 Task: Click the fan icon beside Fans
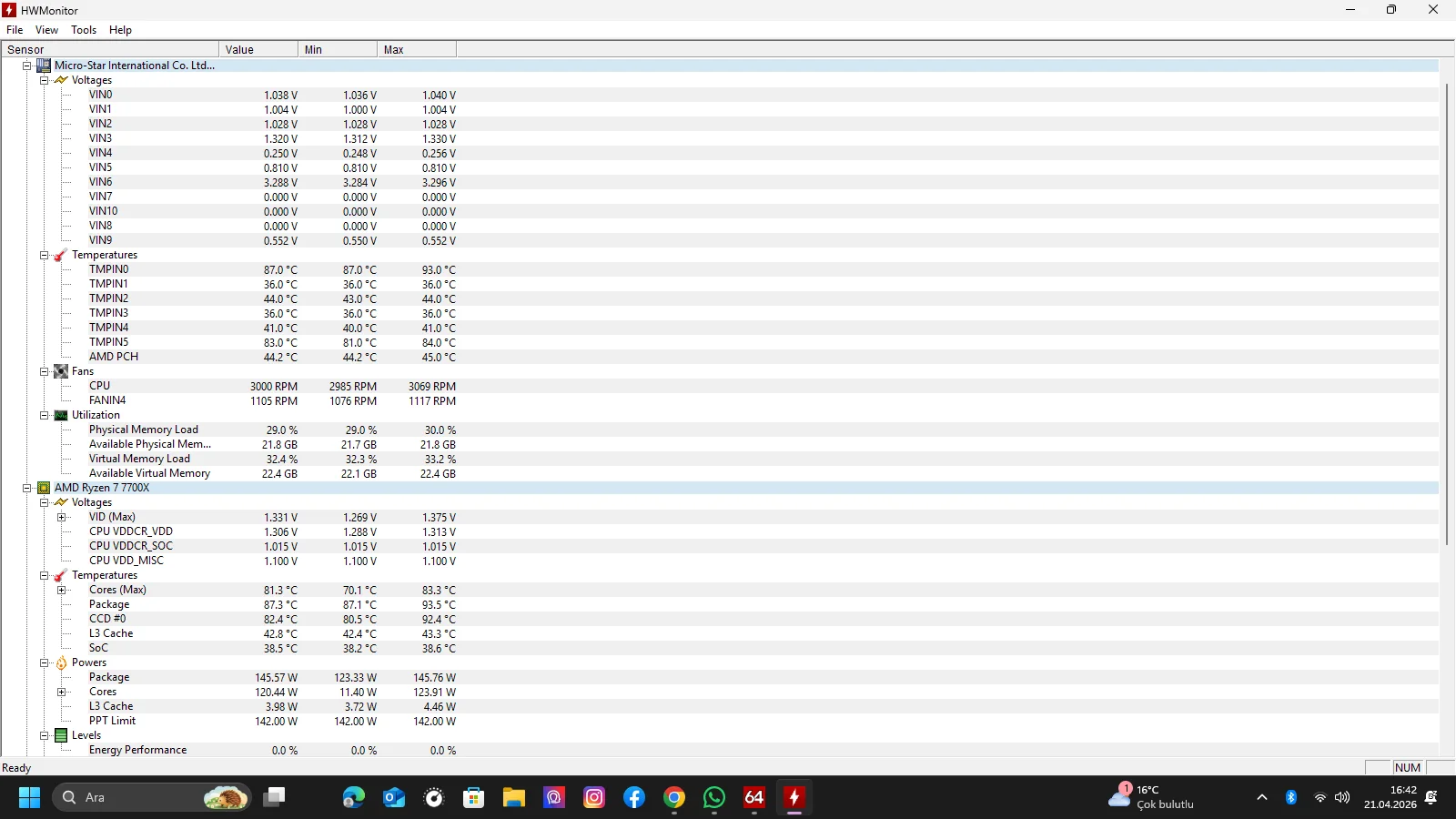(x=61, y=371)
